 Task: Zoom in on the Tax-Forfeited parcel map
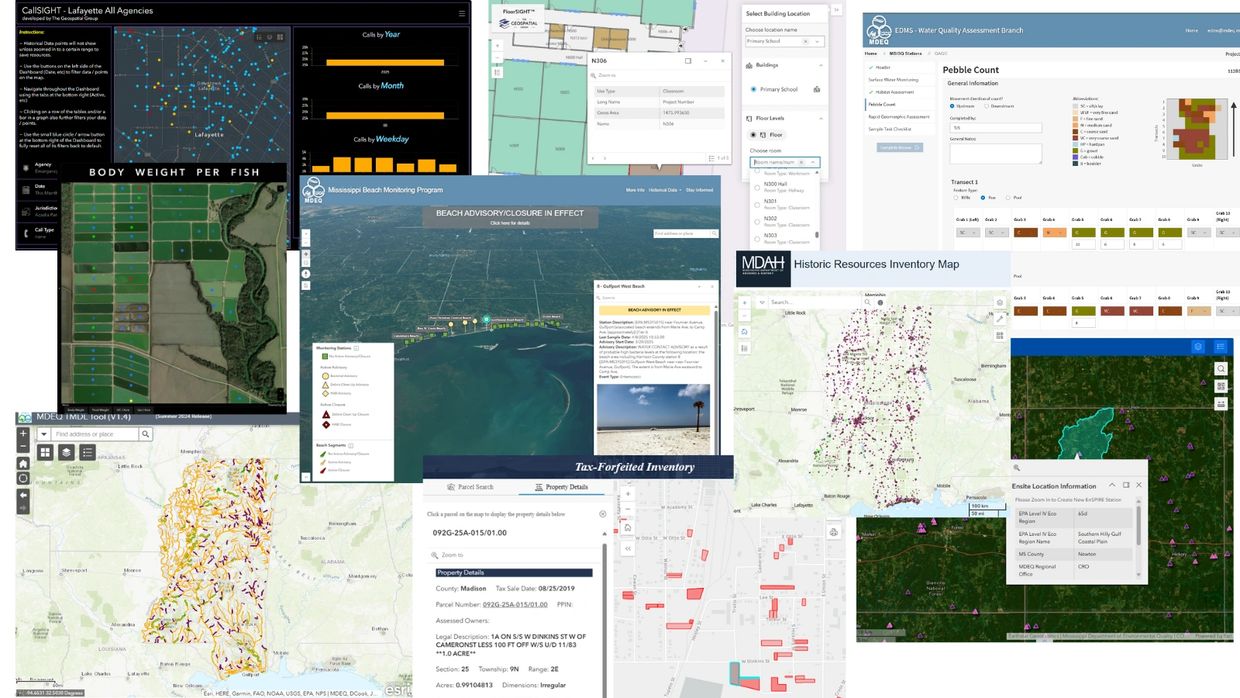(628, 494)
